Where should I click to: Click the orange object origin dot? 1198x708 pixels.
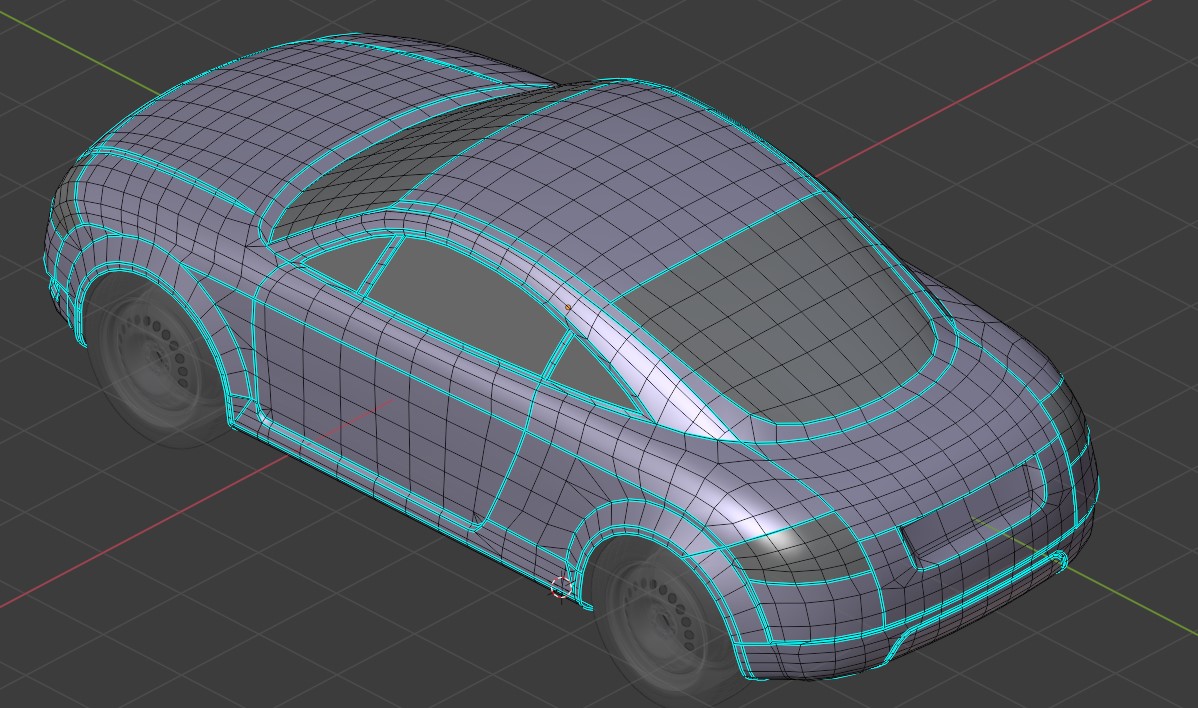tap(568, 308)
